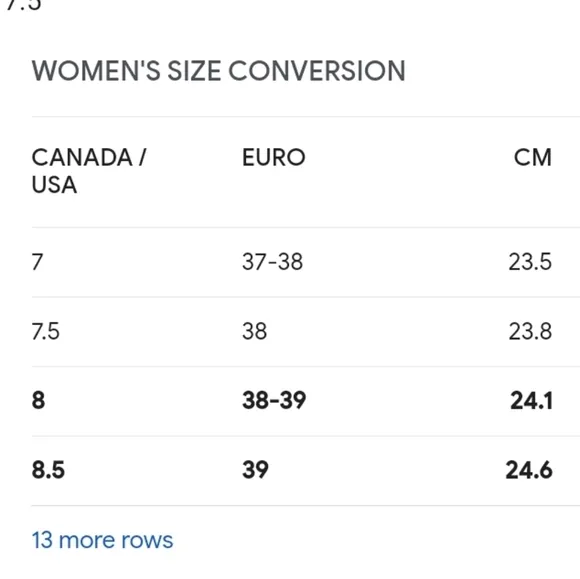
Task: Click the word 'CONVERSION' in the title
Action: tap(317, 71)
